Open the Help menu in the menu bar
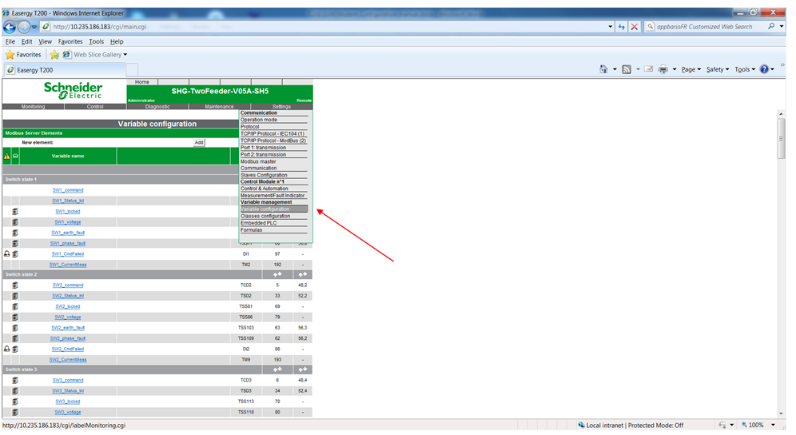796x435 pixels. coord(117,42)
